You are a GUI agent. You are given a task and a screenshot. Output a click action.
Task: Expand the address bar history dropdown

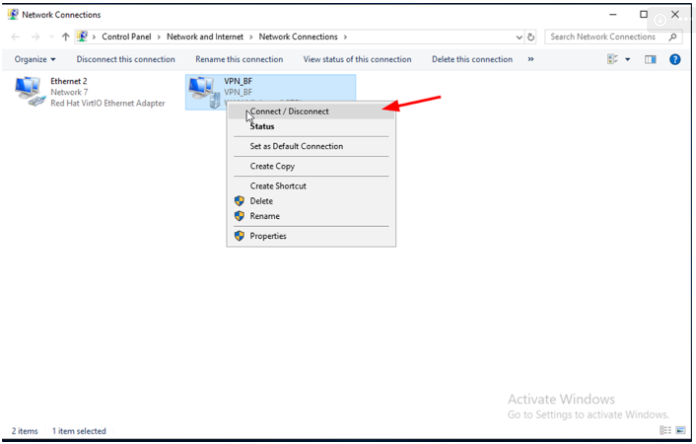point(518,37)
